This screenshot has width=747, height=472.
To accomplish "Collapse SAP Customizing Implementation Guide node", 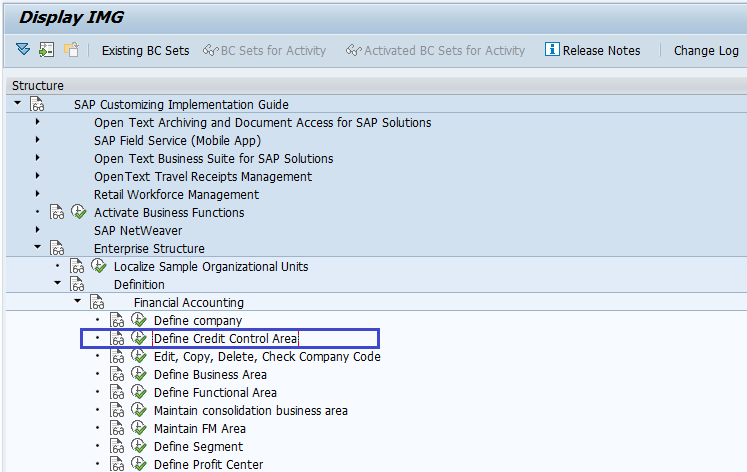I will click(x=18, y=103).
